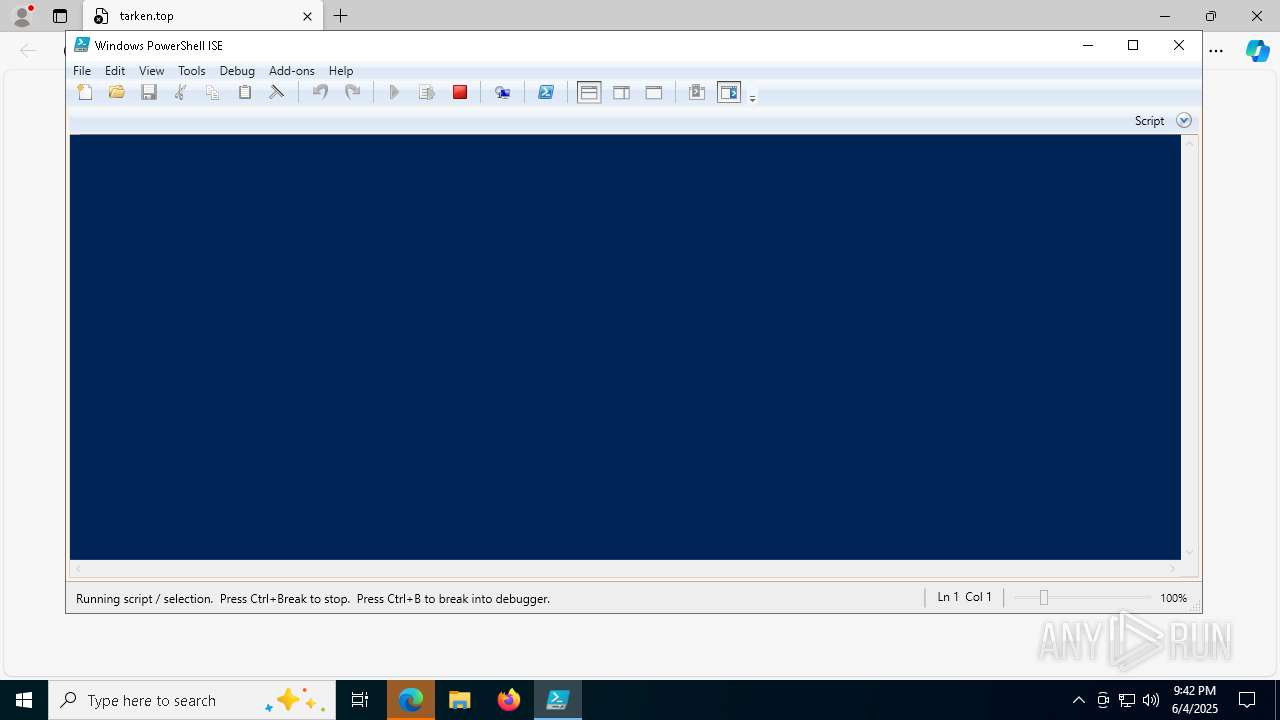Open Firefox from taskbar
Image resolution: width=1280 pixels, height=720 pixels.
click(509, 700)
